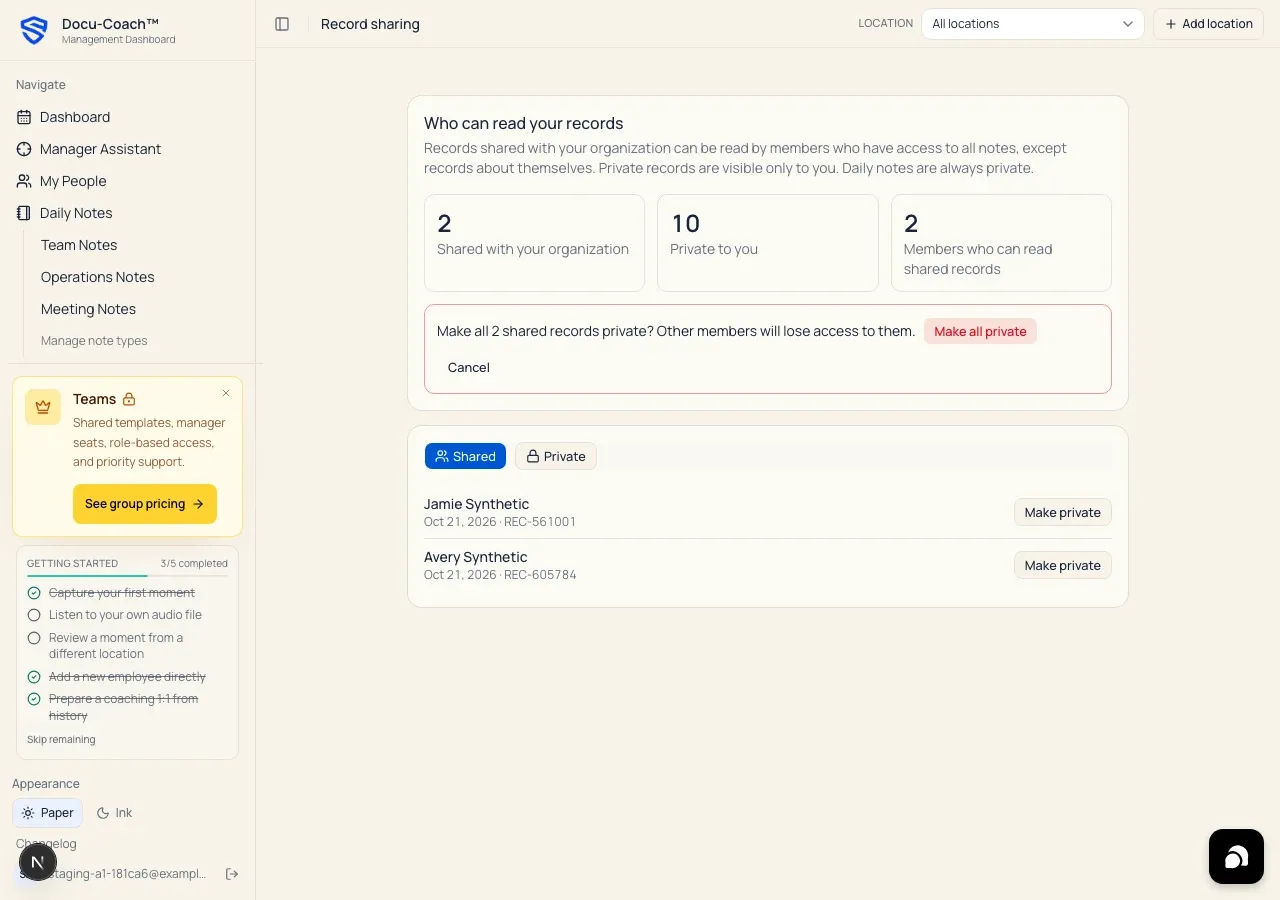This screenshot has height=900, width=1280.
Task: Open the chat widget in the corner
Action: tap(1236, 857)
